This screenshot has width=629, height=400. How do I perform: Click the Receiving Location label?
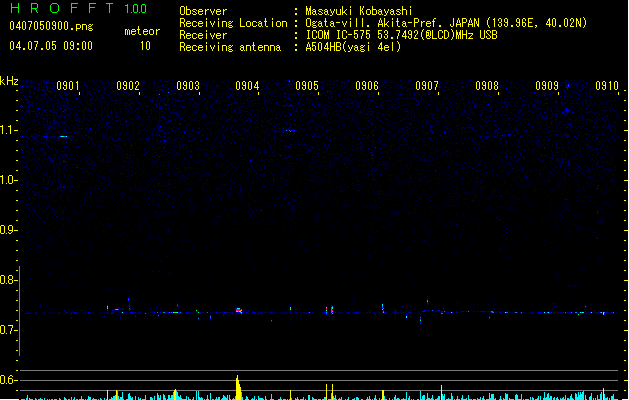pos(233,23)
